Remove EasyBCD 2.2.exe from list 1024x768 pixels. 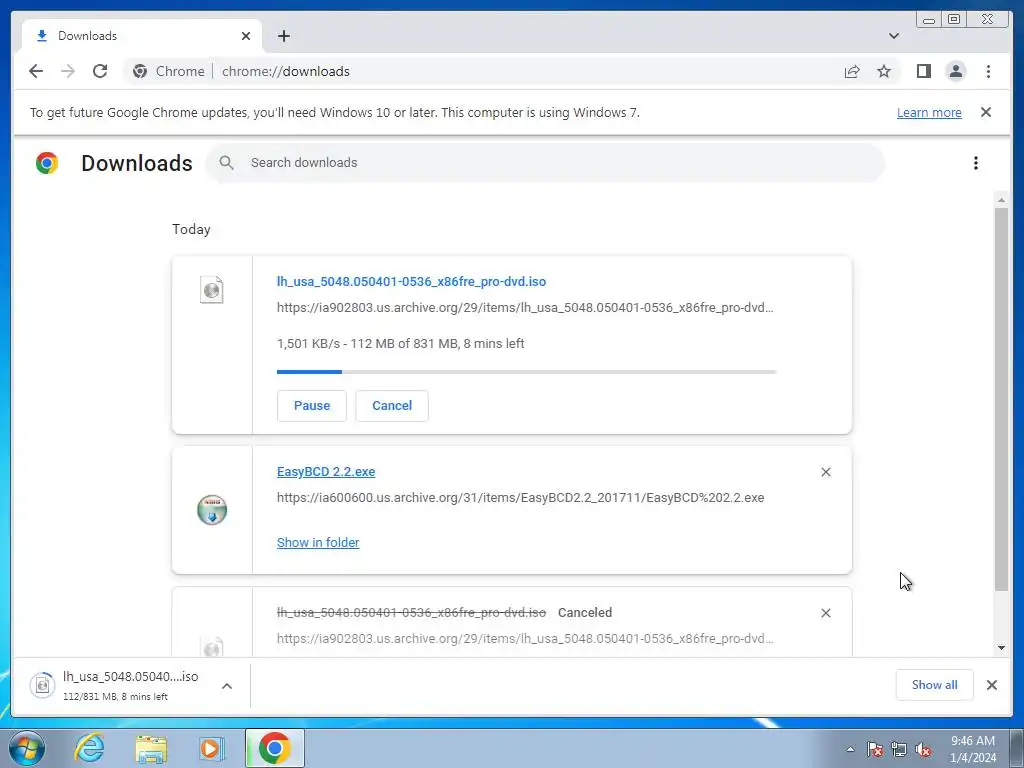pyautogui.click(x=825, y=472)
